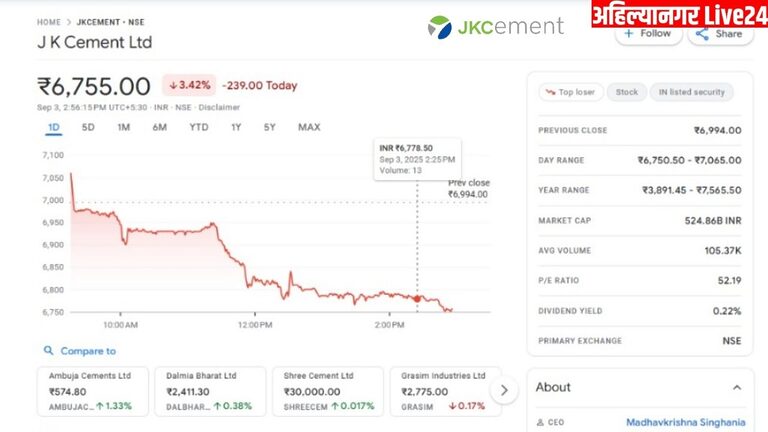Collapse the About section
The image size is (768, 432).
737,387
